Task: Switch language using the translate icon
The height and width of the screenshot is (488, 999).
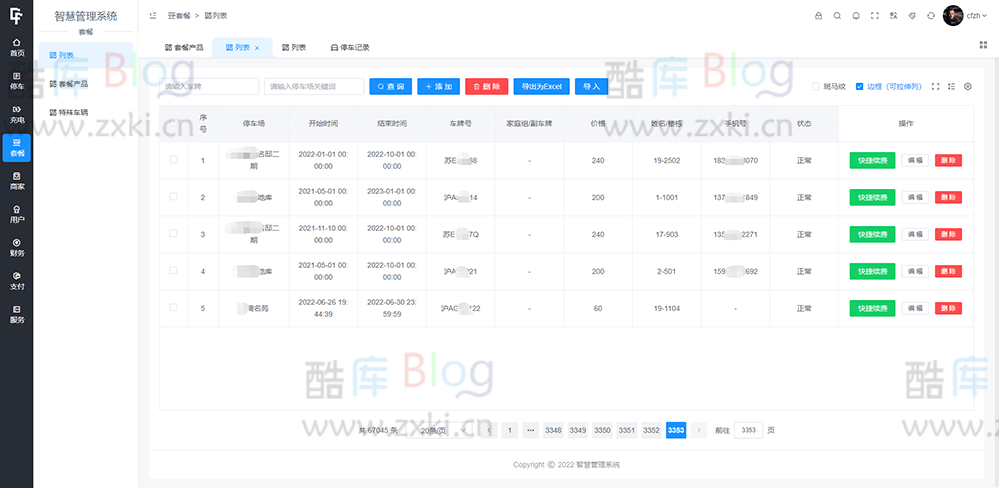Action: click(x=893, y=16)
